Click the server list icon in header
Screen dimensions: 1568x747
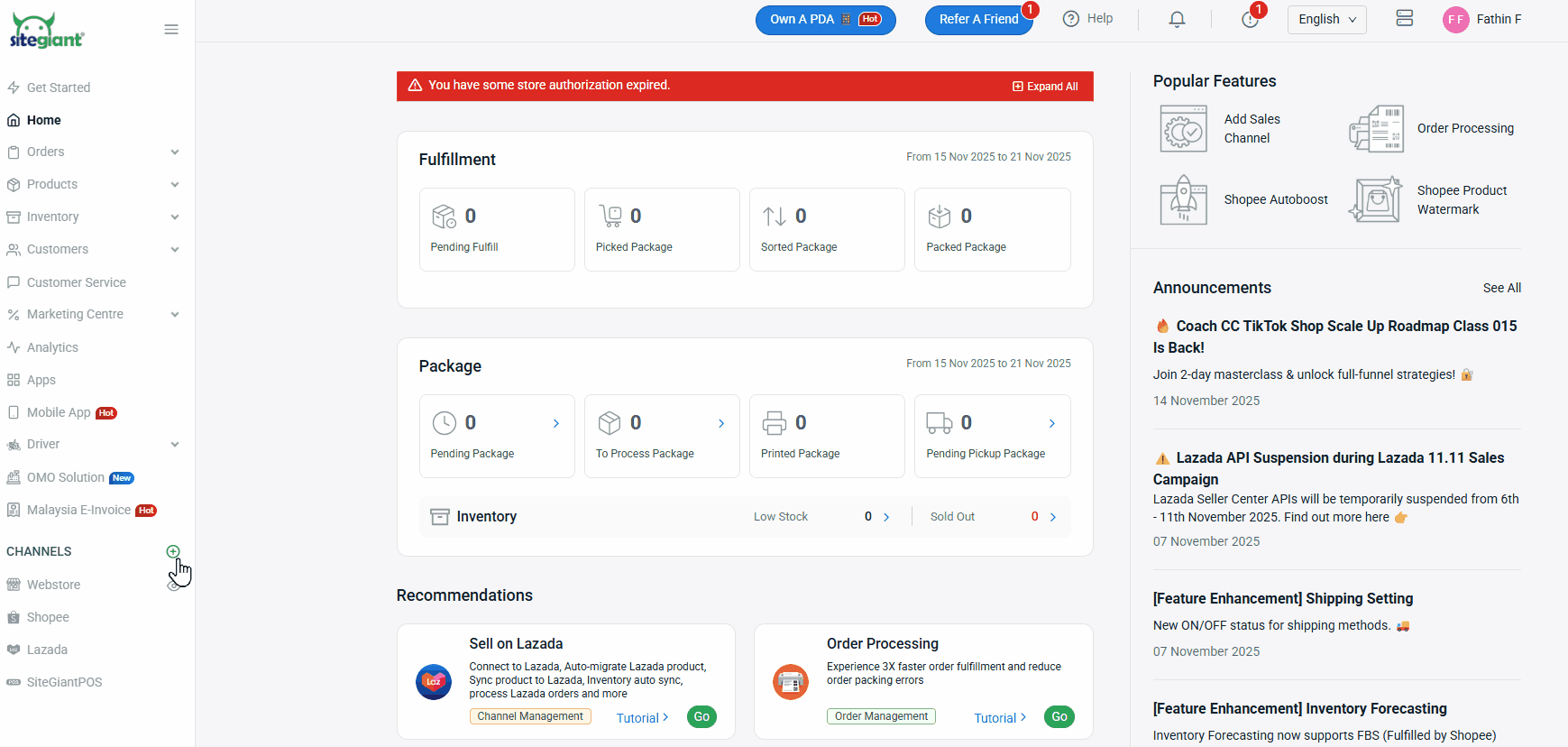pyautogui.click(x=1404, y=19)
